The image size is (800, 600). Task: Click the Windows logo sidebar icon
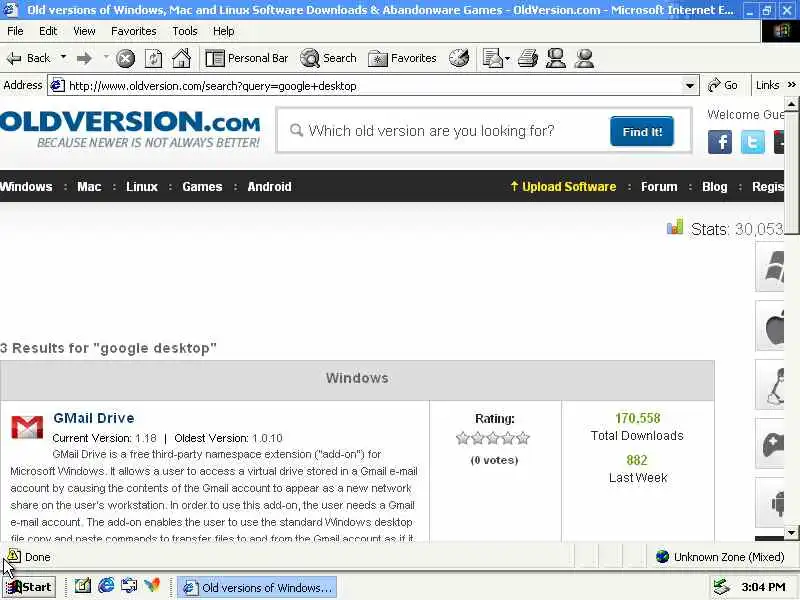click(x=770, y=267)
